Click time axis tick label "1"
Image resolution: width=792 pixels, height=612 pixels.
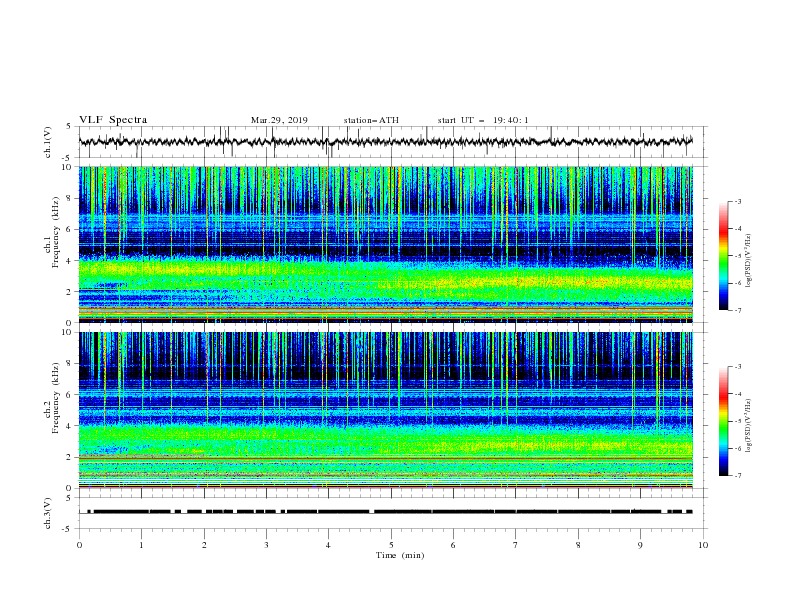tap(142, 545)
